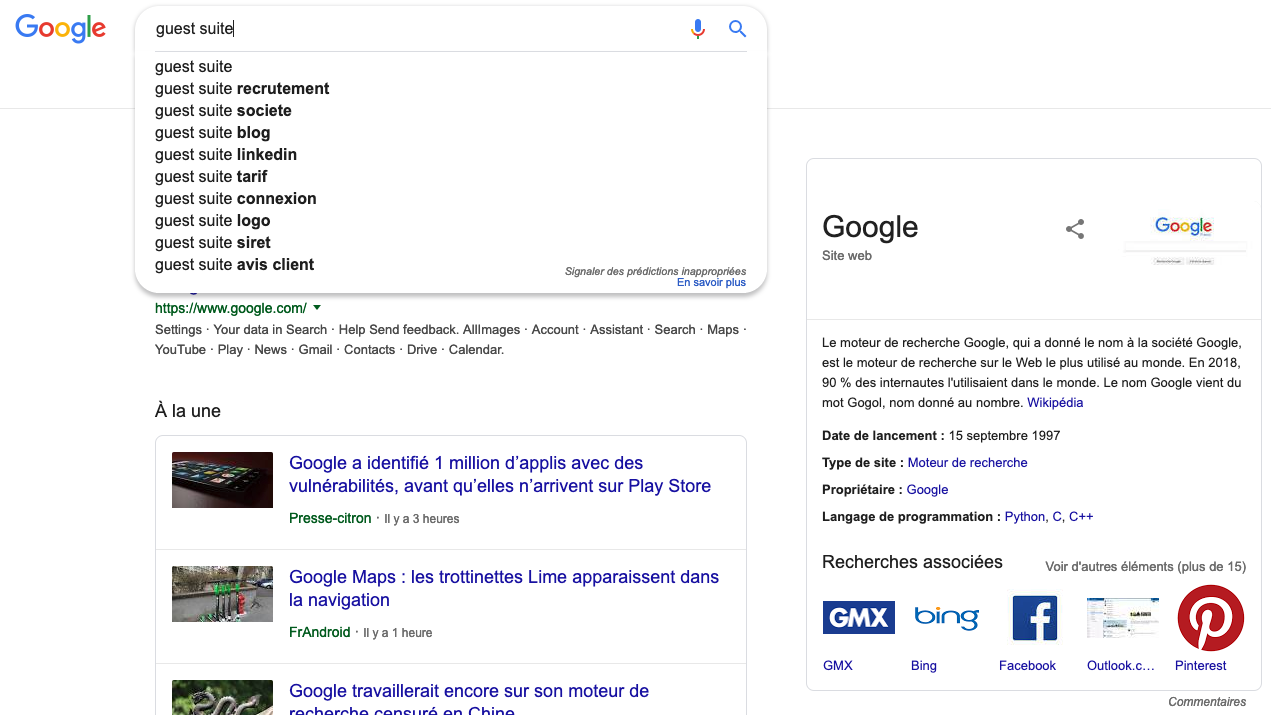Click the share icon in Google panel
This screenshot has width=1271, height=715.
pyautogui.click(x=1075, y=229)
